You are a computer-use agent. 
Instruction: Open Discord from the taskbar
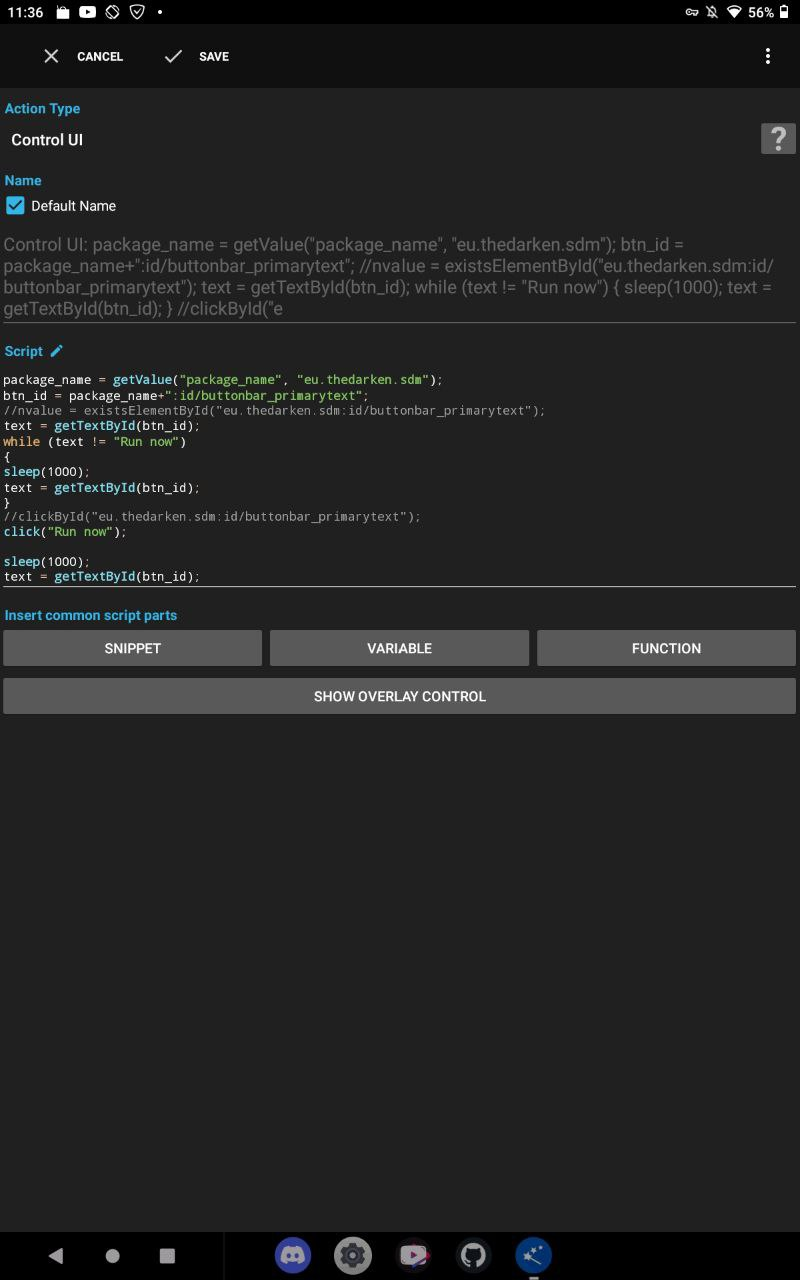[293, 1255]
